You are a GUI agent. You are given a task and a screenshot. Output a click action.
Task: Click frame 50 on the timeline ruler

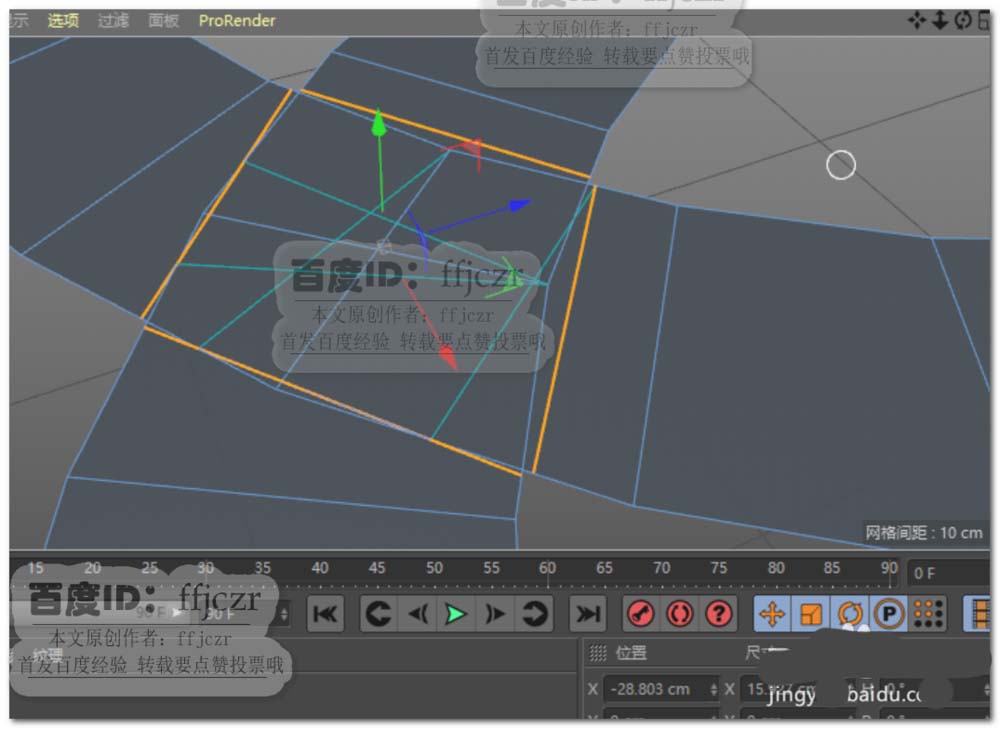tap(434, 568)
